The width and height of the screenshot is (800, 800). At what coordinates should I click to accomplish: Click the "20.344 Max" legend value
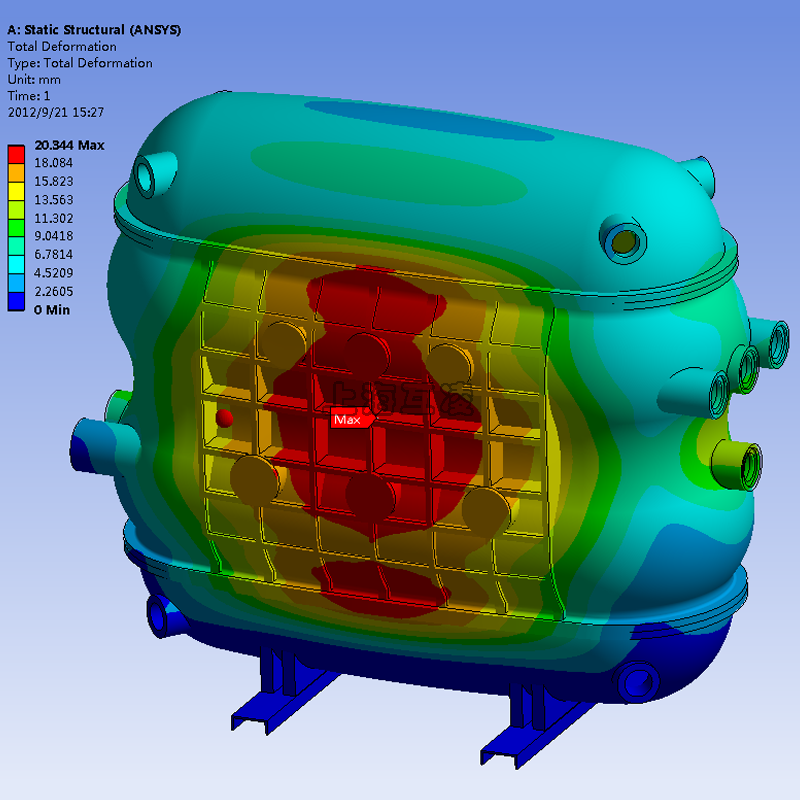69,145
